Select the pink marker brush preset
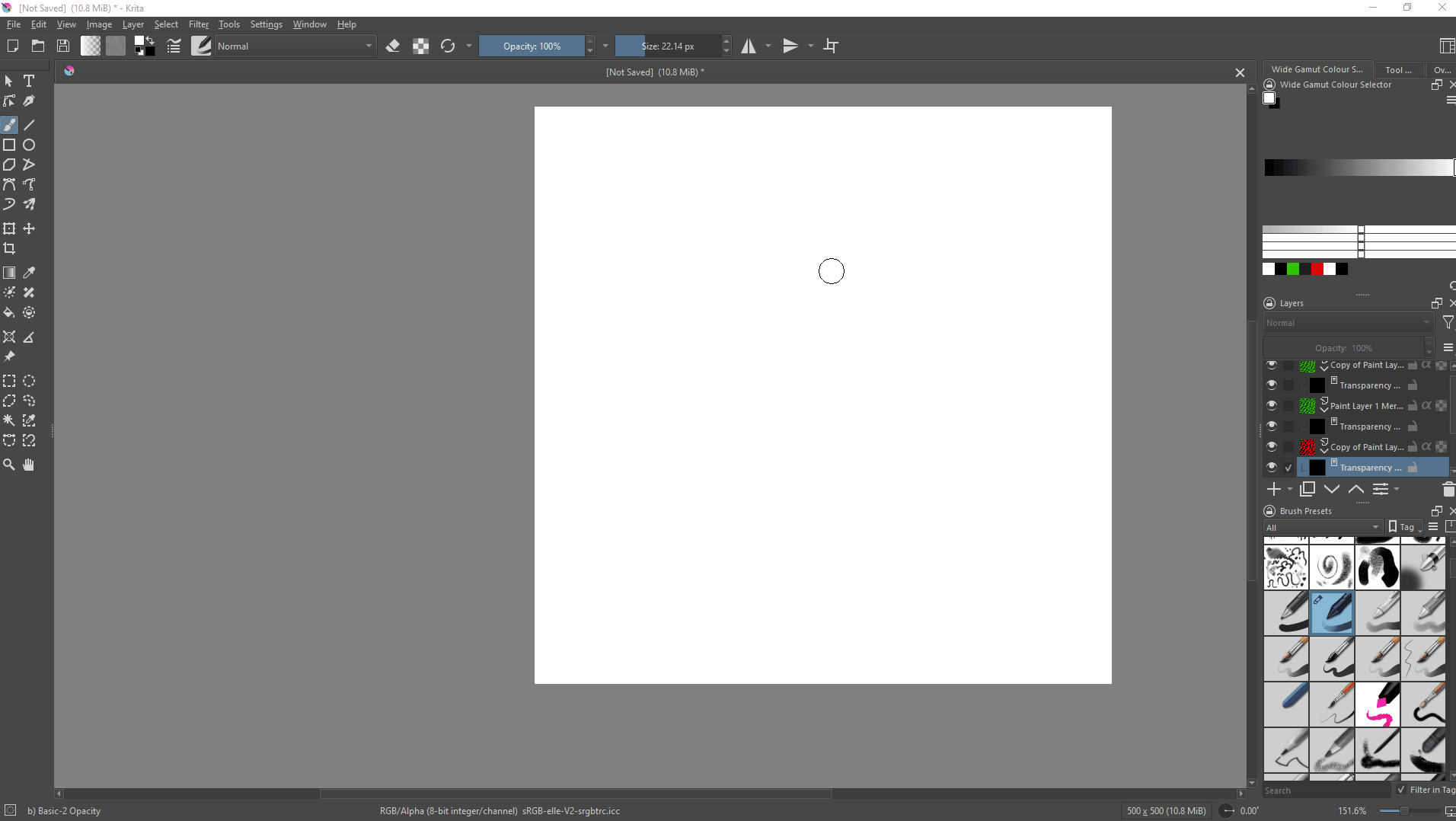Screen dimensions: 1456x821 click(1378, 704)
